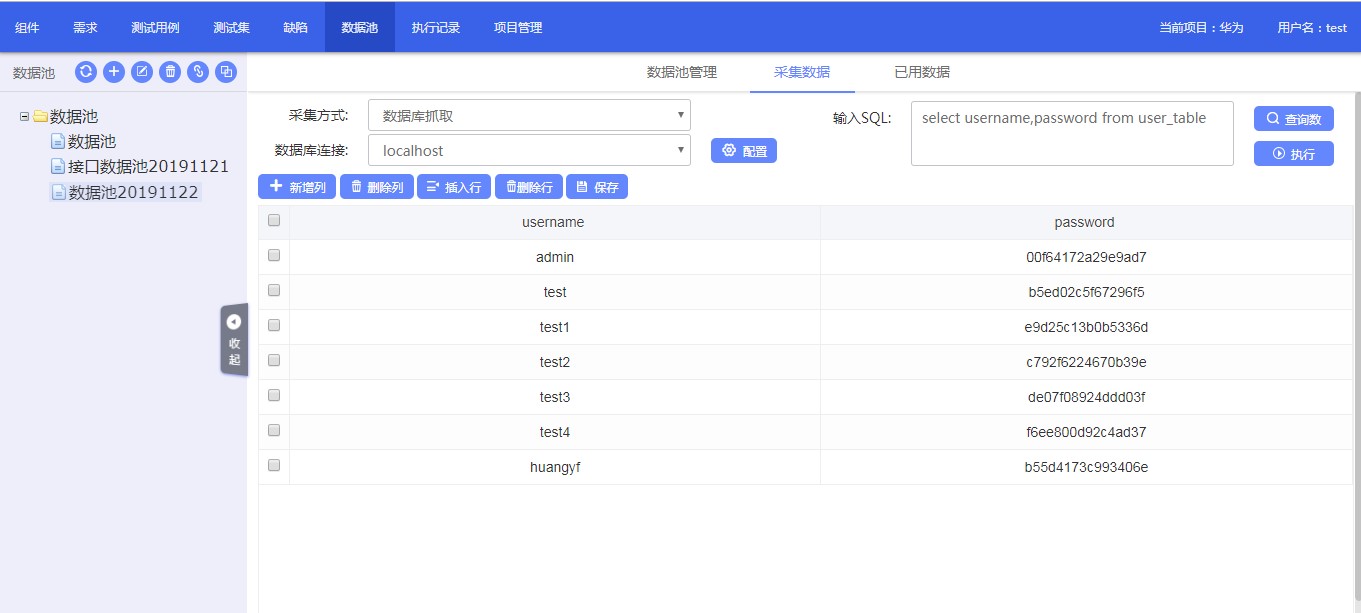Click the edit pencil icon in 数据池 toolbar
Image resolution: width=1361 pixels, height=613 pixels.
click(x=142, y=72)
